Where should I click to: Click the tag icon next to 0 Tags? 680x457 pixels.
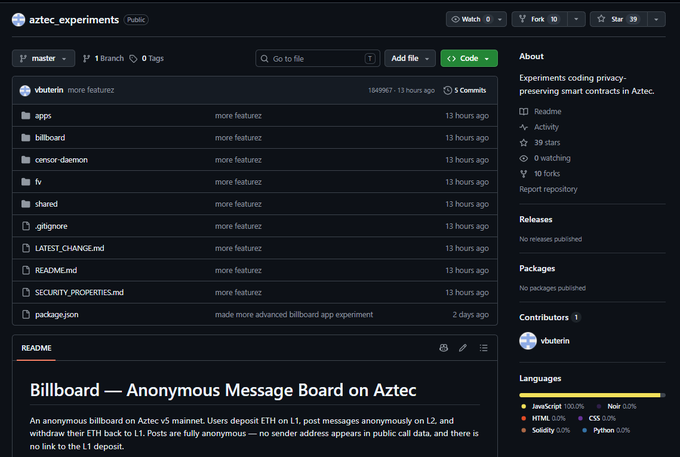[133, 59]
